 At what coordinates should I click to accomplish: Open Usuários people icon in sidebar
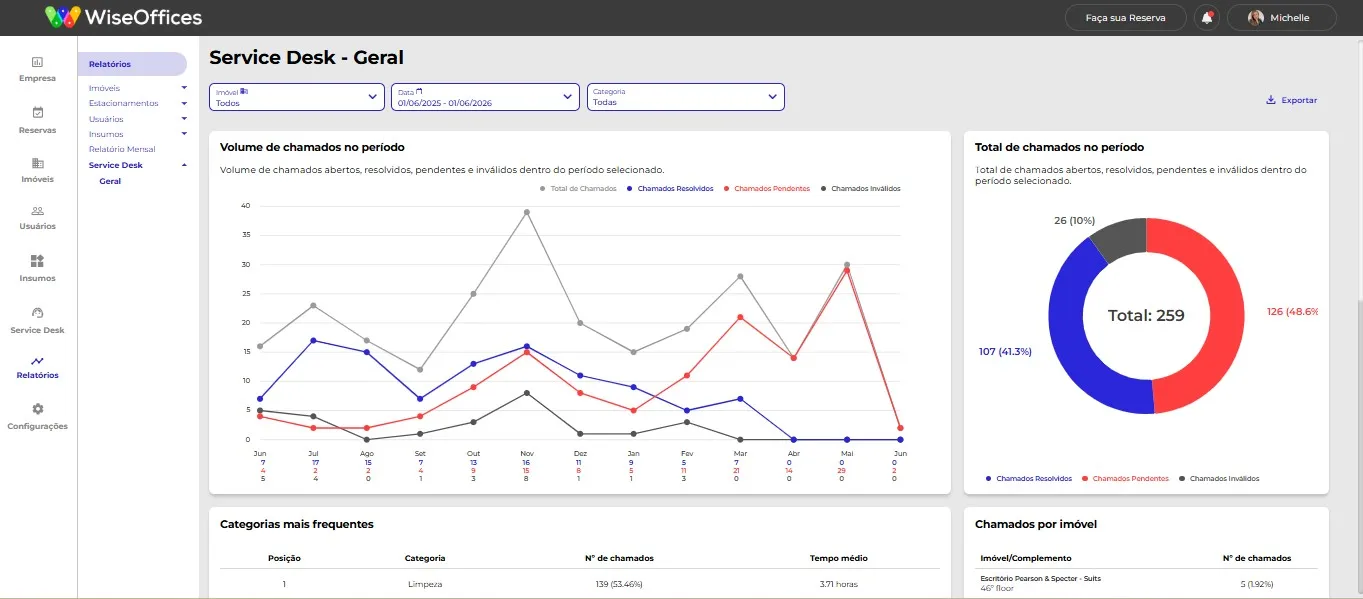coord(38,211)
